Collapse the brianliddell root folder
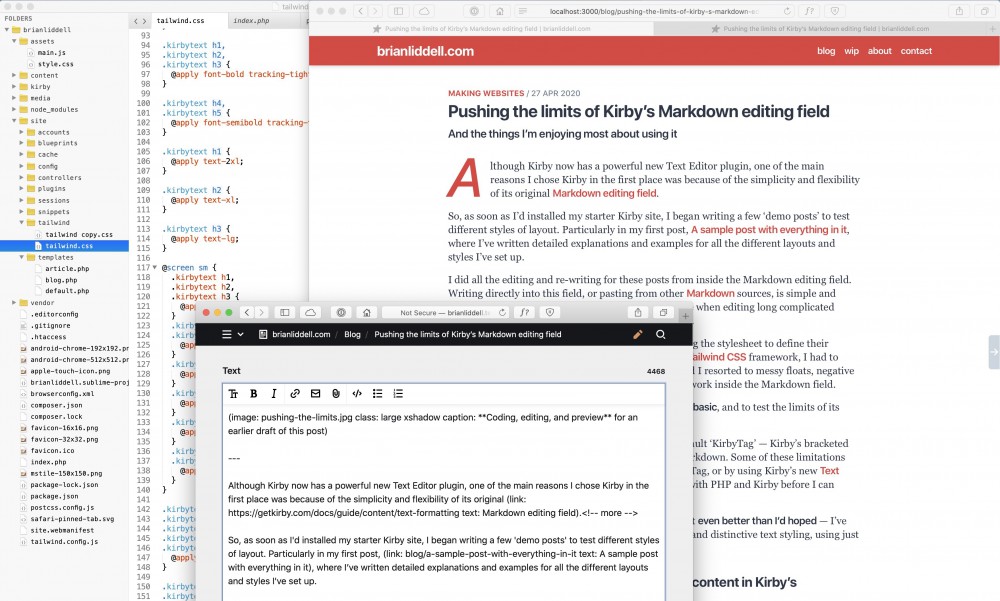Screen dimensions: 1000x601 7,29
